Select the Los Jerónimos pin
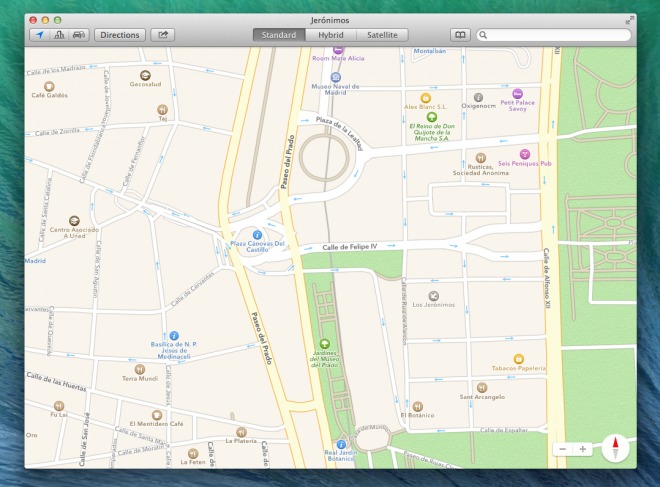Image resolution: width=660 pixels, height=487 pixels. pos(434,296)
